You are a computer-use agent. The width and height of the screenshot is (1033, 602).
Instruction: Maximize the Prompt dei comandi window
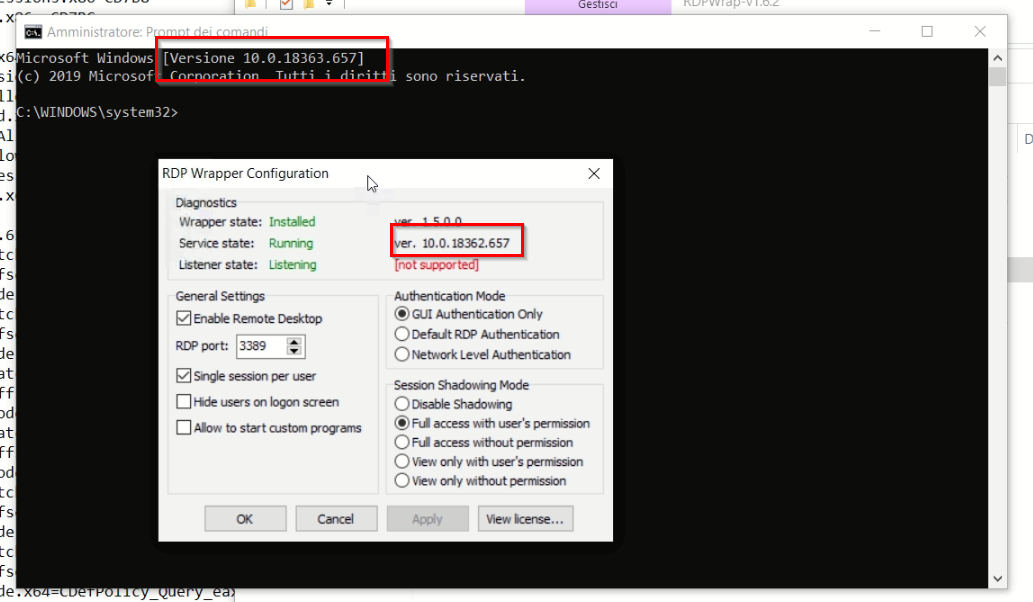[x=927, y=32]
